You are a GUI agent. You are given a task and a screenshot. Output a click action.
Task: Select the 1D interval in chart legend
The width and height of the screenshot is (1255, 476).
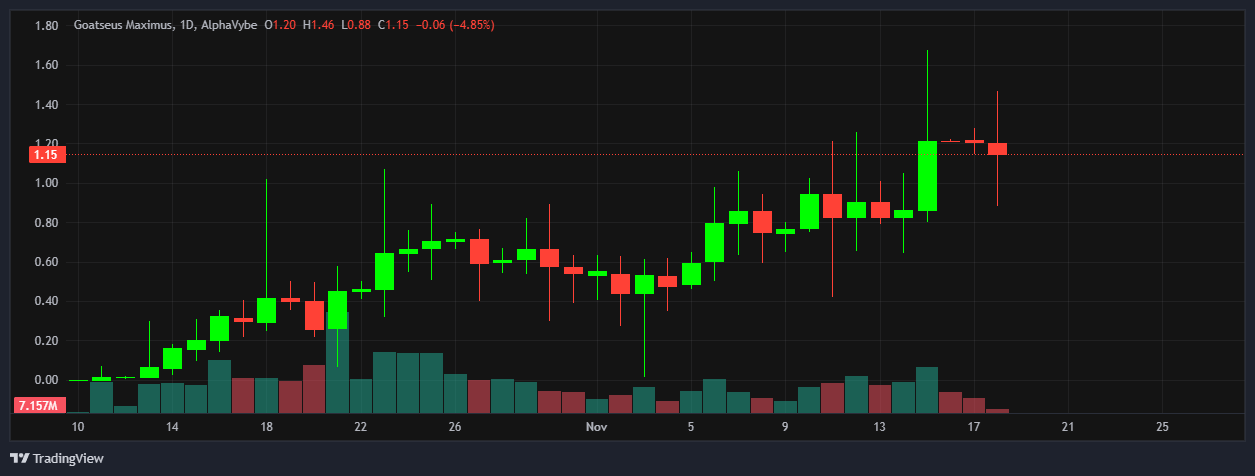[x=184, y=24]
